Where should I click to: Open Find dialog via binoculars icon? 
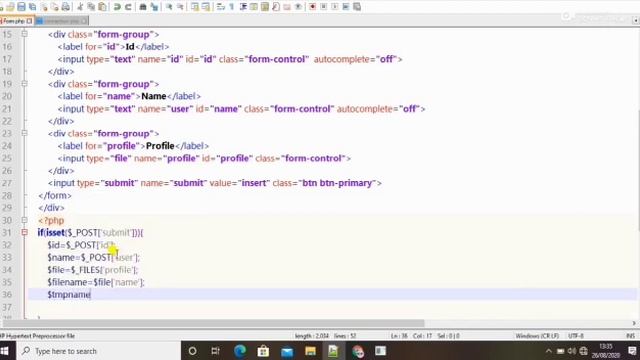[x=143, y=7]
